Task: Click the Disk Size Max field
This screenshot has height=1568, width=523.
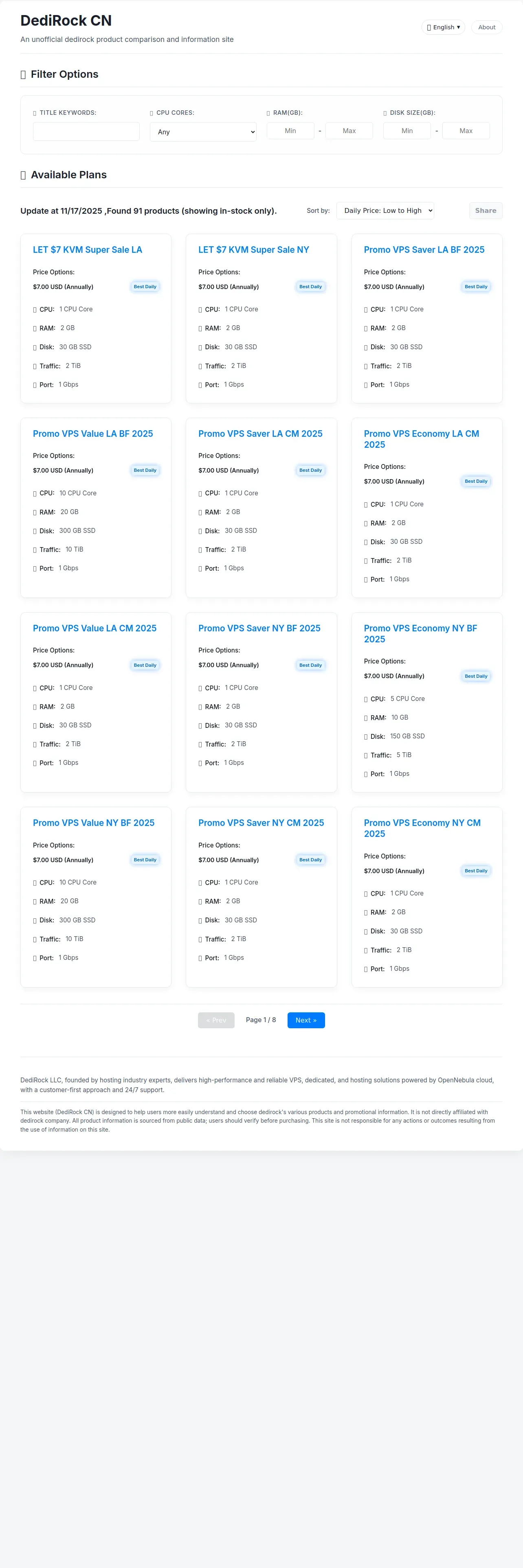Action: 466,131
